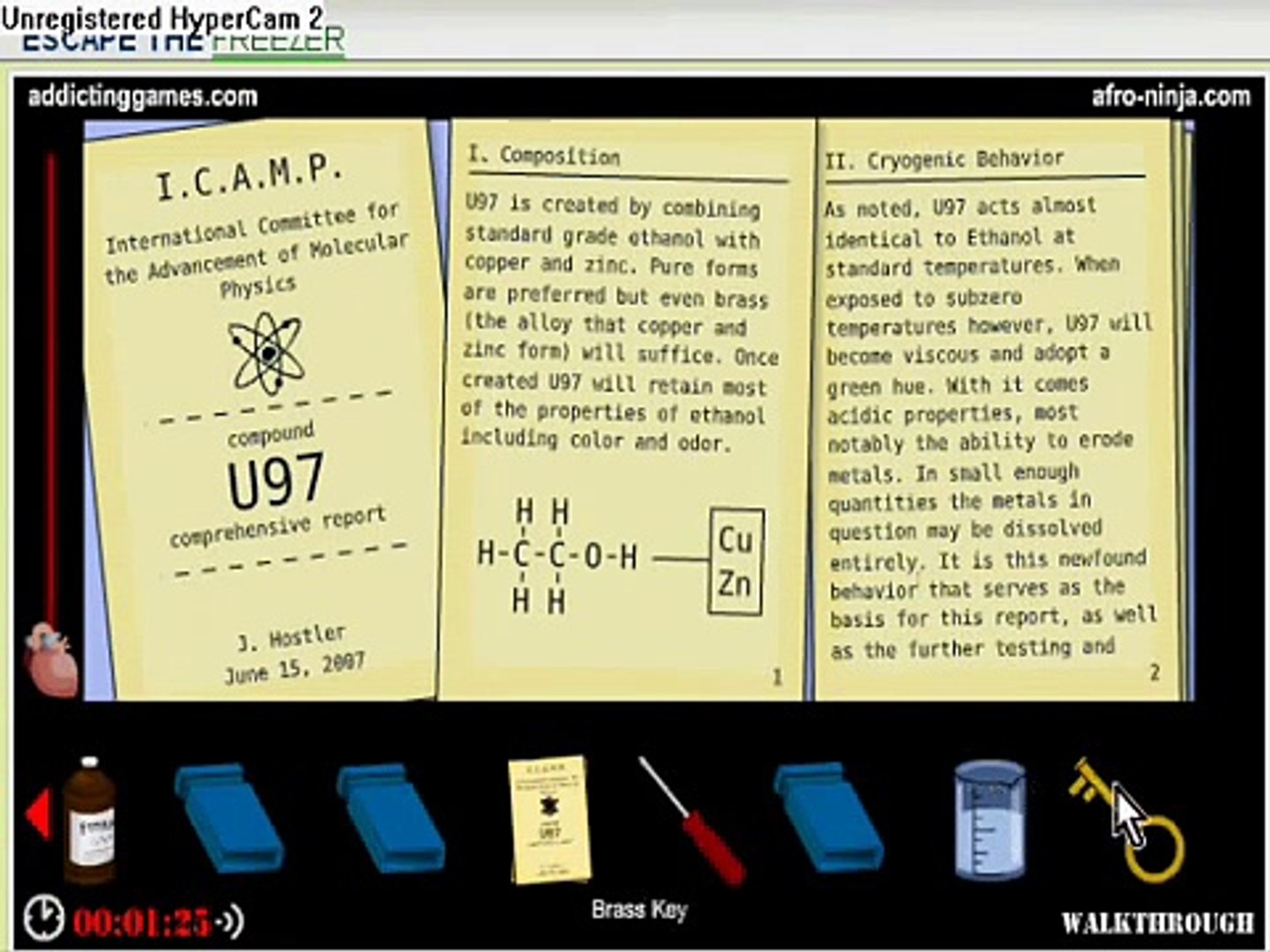Select the brown ethanol bottle in inventory
The height and width of the screenshot is (952, 1270).
click(x=89, y=820)
